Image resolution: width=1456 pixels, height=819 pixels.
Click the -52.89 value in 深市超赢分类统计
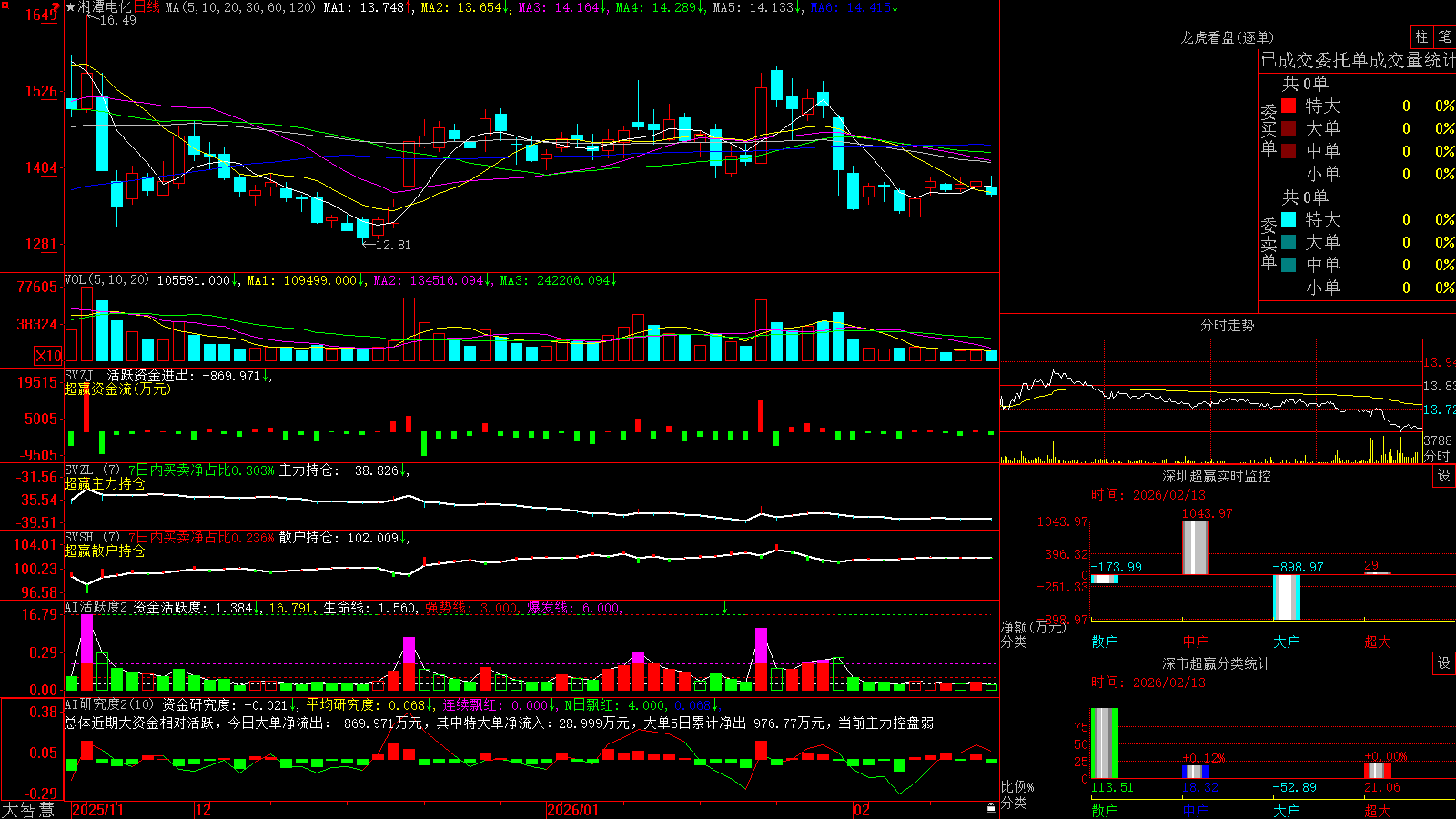click(1294, 787)
